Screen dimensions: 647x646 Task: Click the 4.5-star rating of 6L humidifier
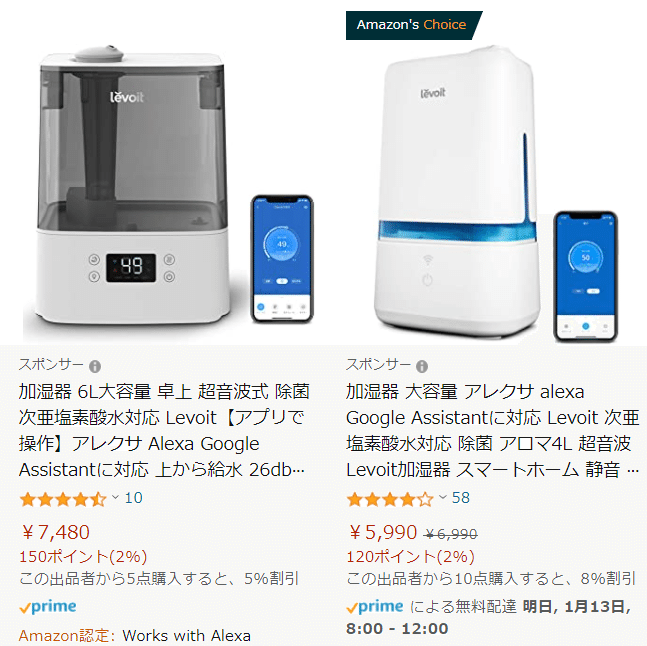point(63,499)
